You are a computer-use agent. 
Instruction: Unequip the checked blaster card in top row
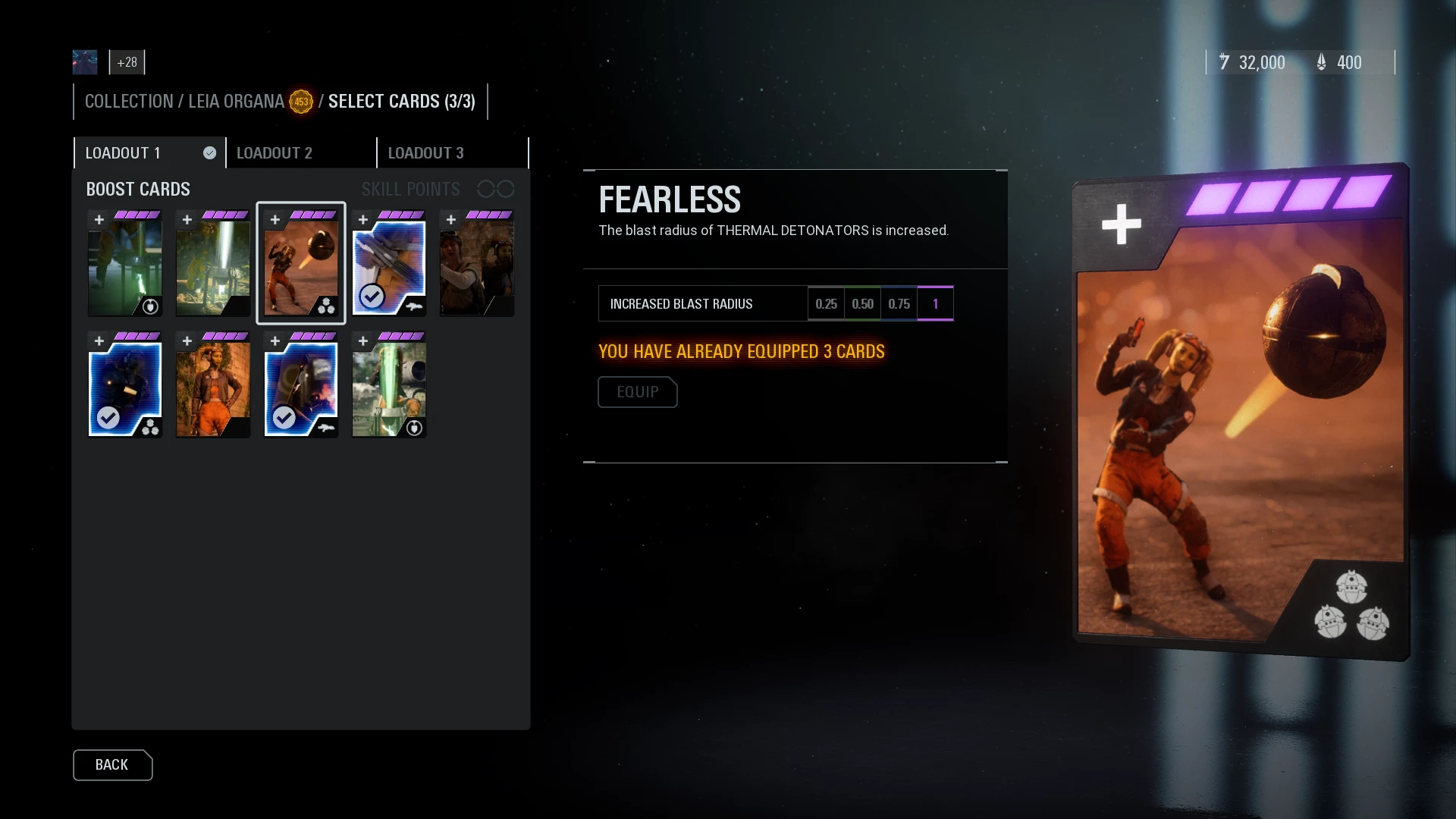pyautogui.click(x=389, y=263)
